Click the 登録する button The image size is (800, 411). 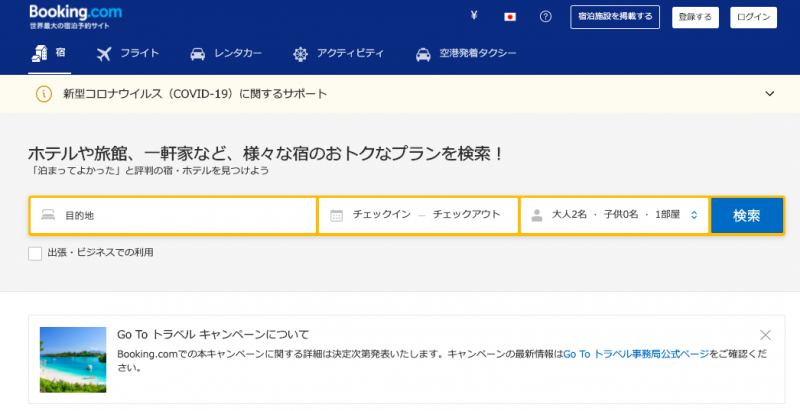point(695,17)
